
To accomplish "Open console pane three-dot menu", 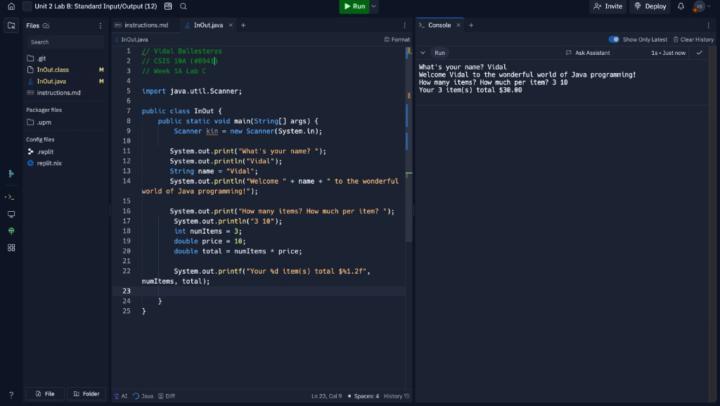I will tap(709, 25).
